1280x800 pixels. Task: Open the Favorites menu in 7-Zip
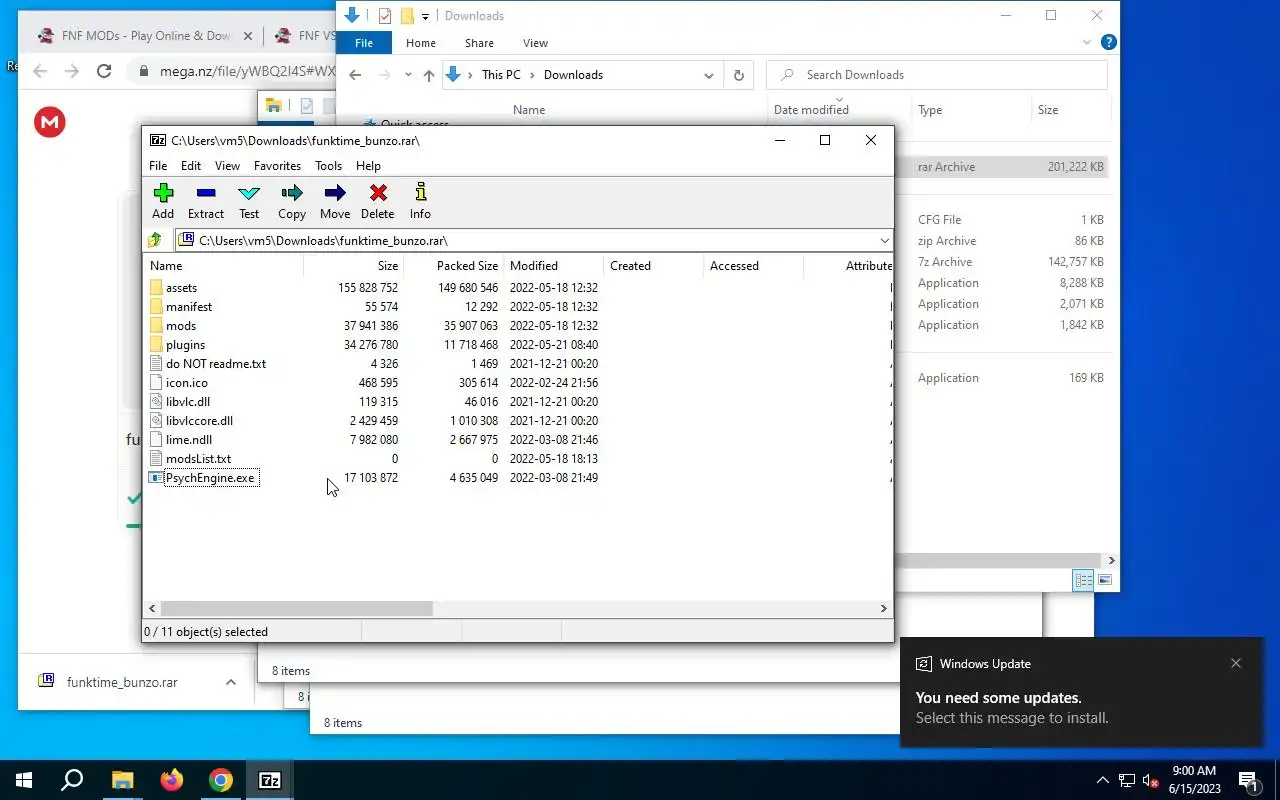coord(277,166)
